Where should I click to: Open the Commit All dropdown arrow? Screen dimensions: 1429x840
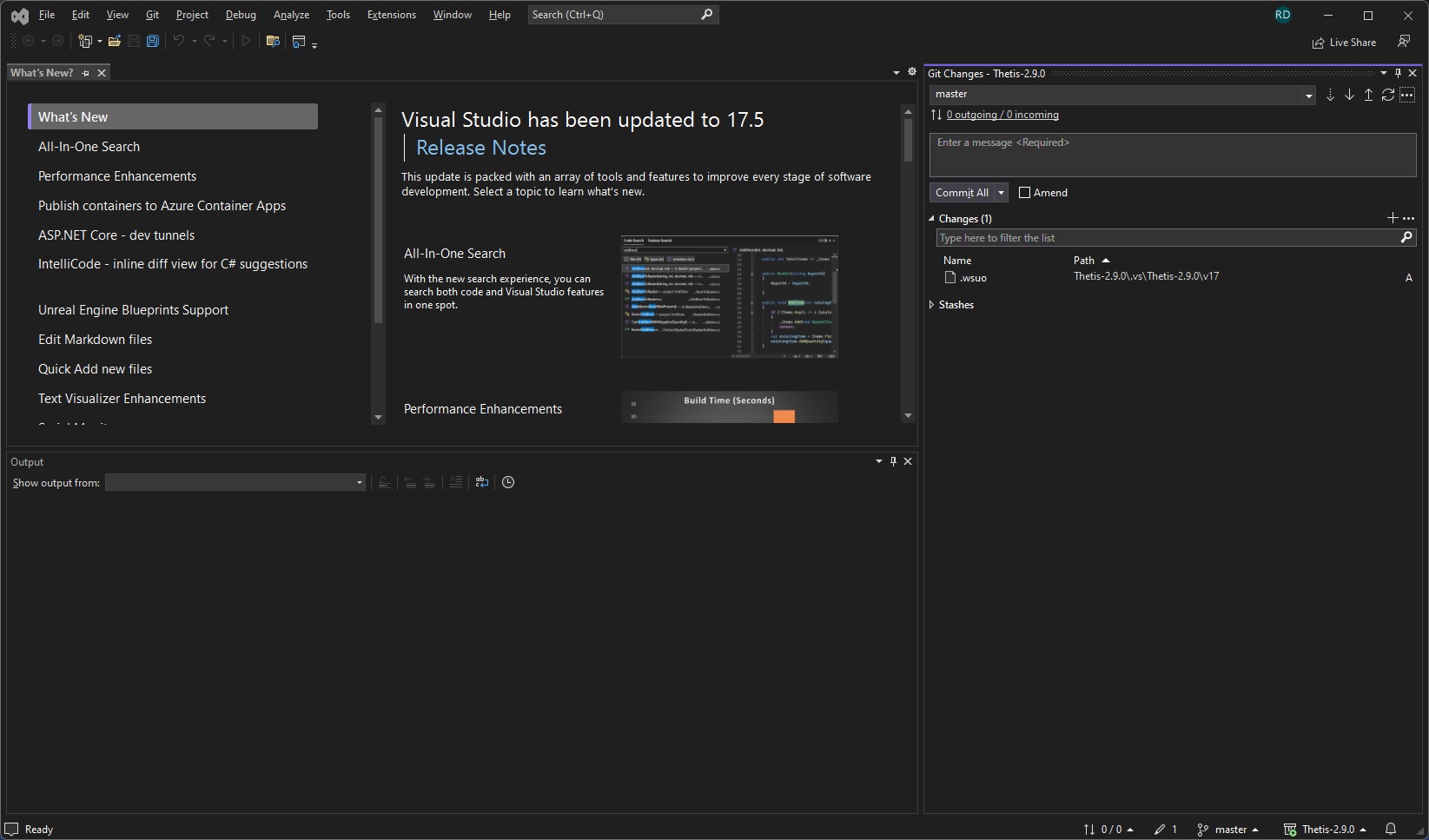coord(1001,193)
